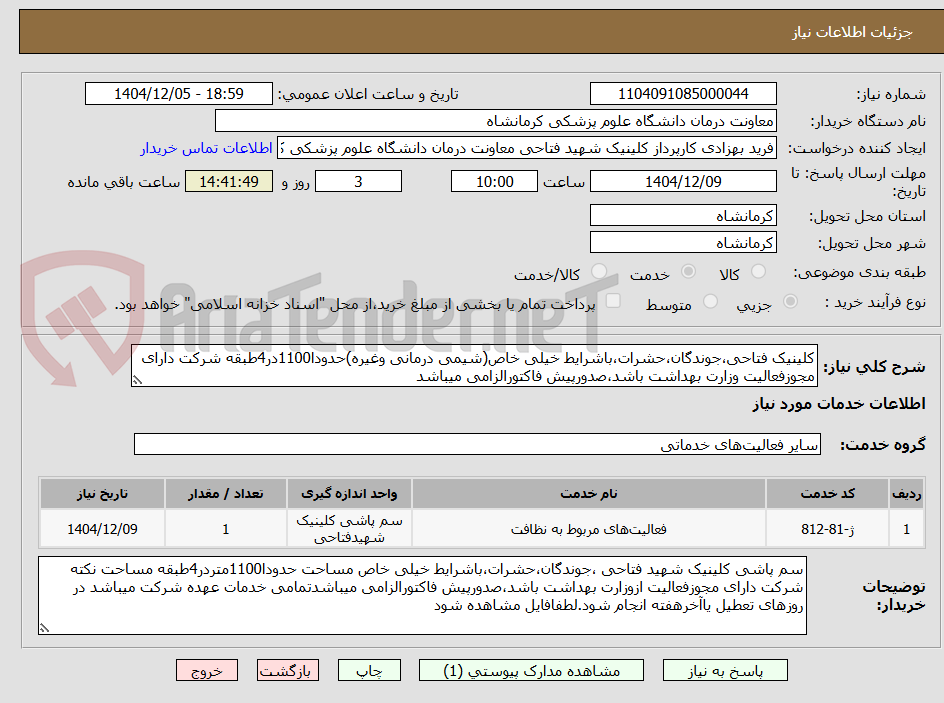Screen dimensions: 944x703
Task: Click the گروه خدمت field
Action: tap(477, 444)
